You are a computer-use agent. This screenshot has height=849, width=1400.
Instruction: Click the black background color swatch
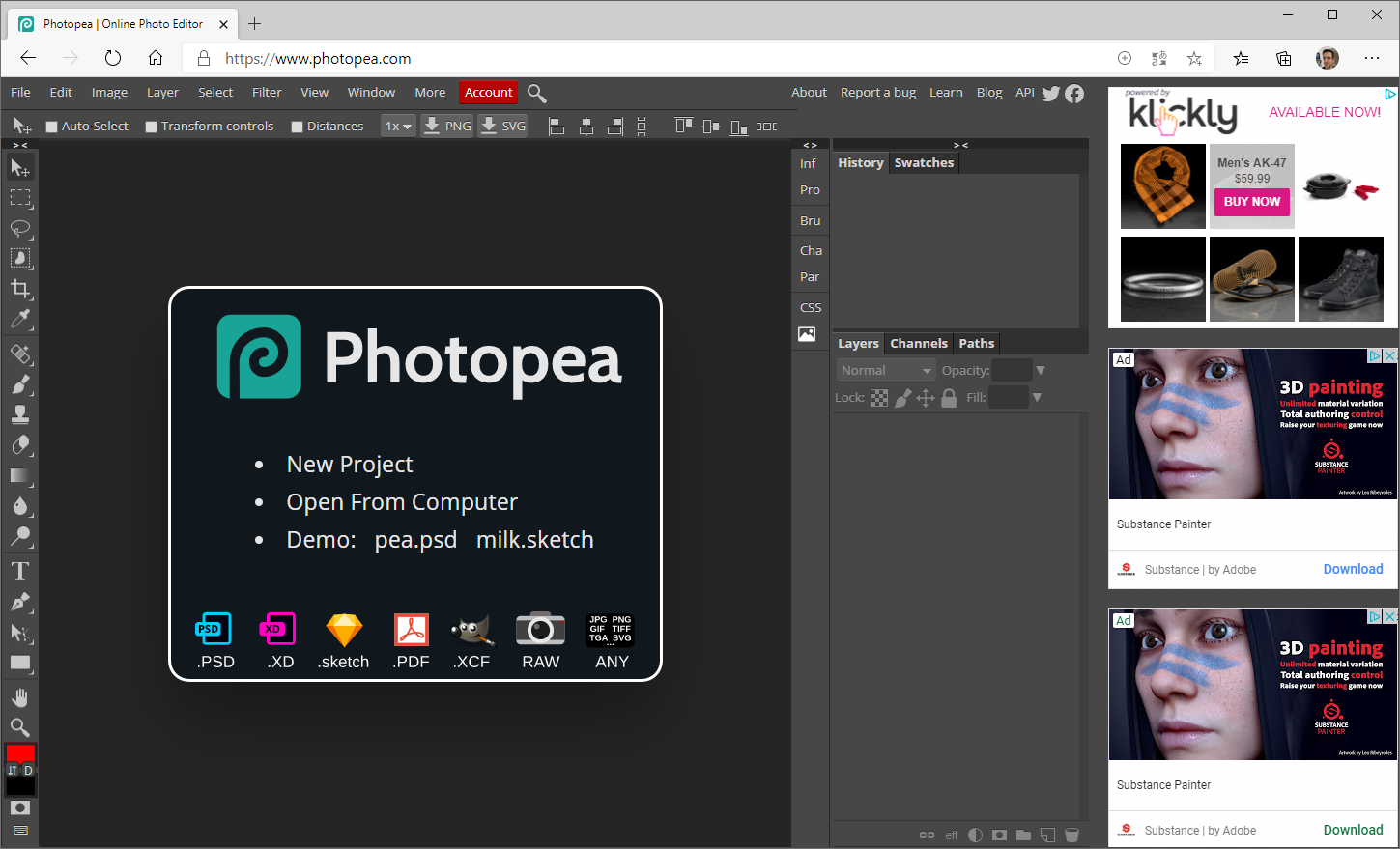click(x=20, y=786)
